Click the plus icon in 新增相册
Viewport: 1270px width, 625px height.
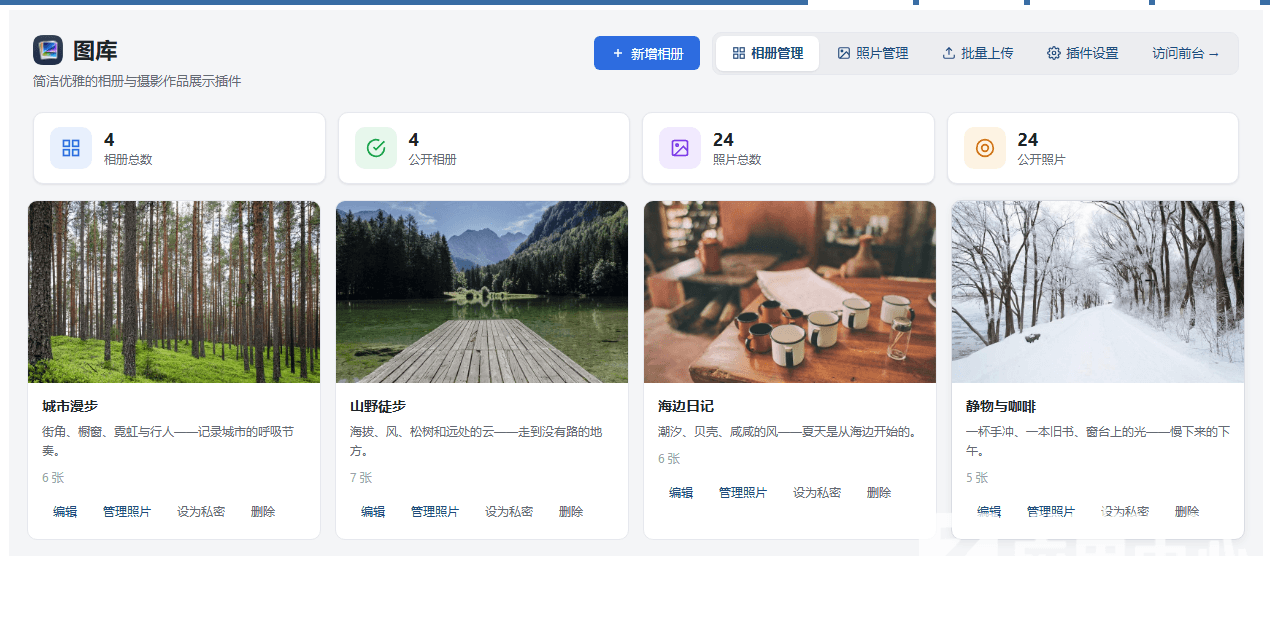coord(618,53)
